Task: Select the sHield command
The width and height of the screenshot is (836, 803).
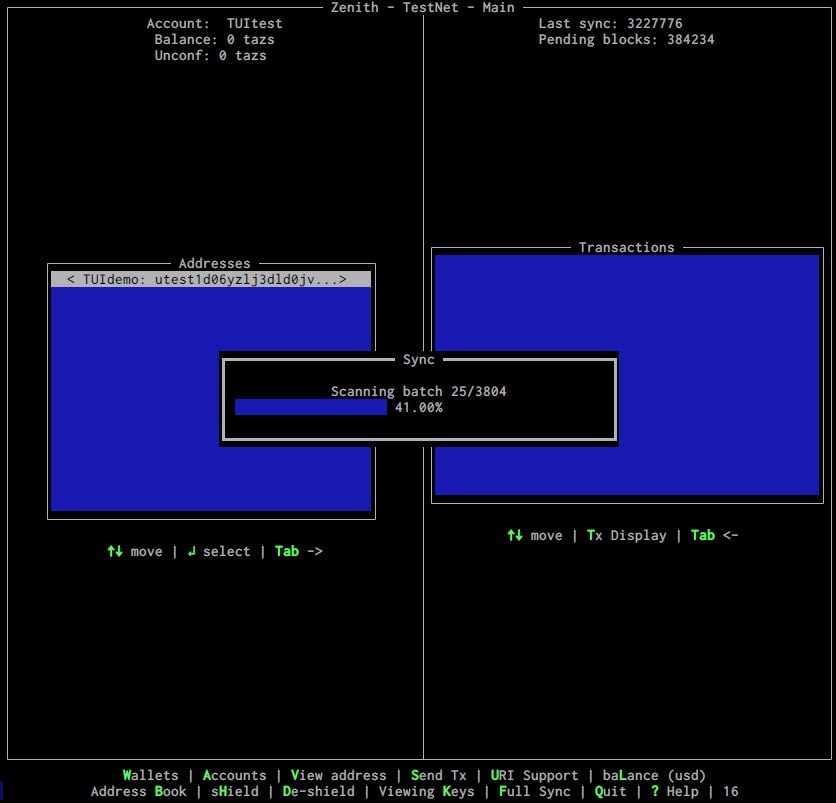Action: click(234, 791)
